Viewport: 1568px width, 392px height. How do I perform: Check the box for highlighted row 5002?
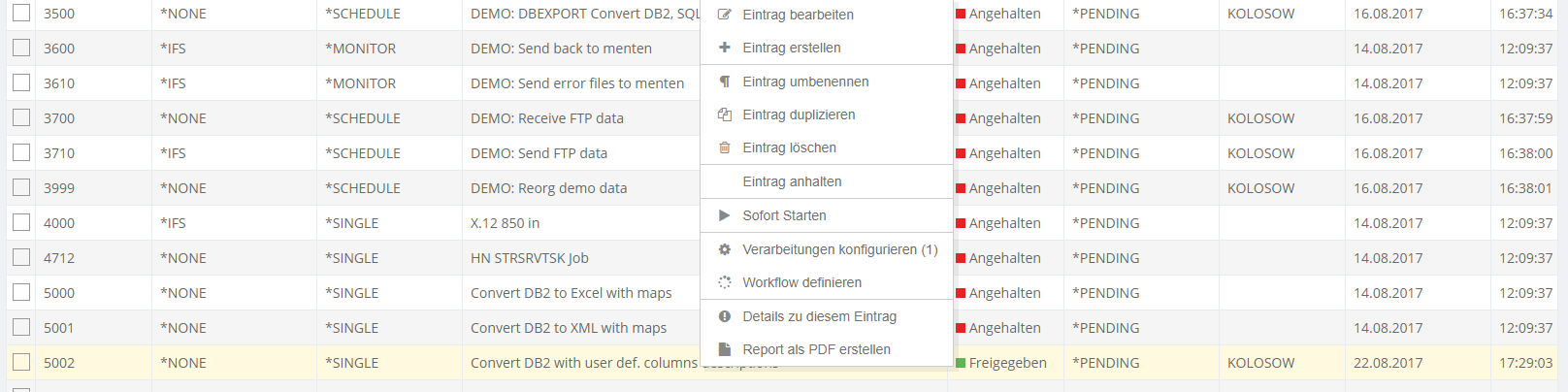coord(21,363)
